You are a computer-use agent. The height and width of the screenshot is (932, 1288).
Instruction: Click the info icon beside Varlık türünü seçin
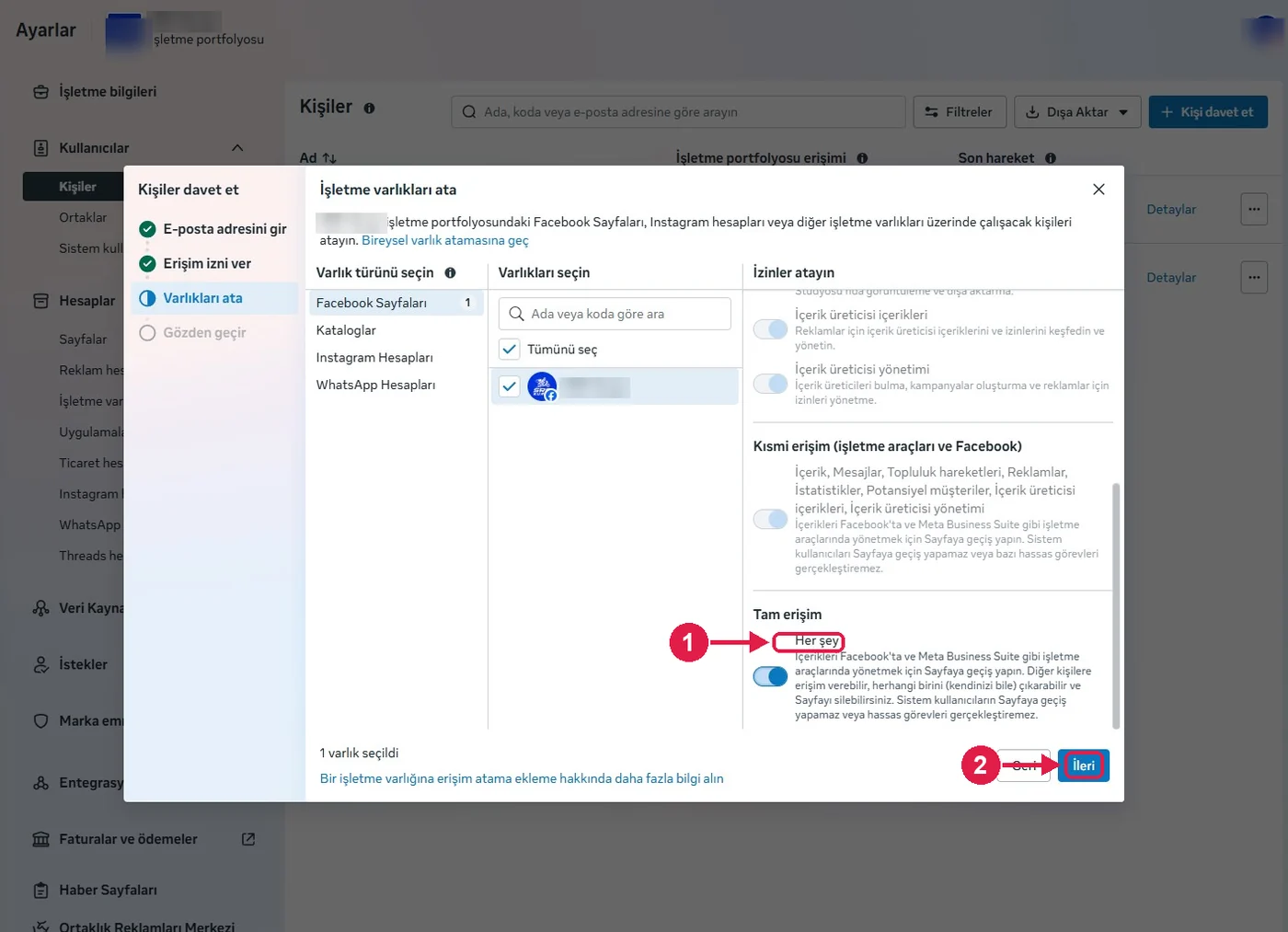coord(450,272)
